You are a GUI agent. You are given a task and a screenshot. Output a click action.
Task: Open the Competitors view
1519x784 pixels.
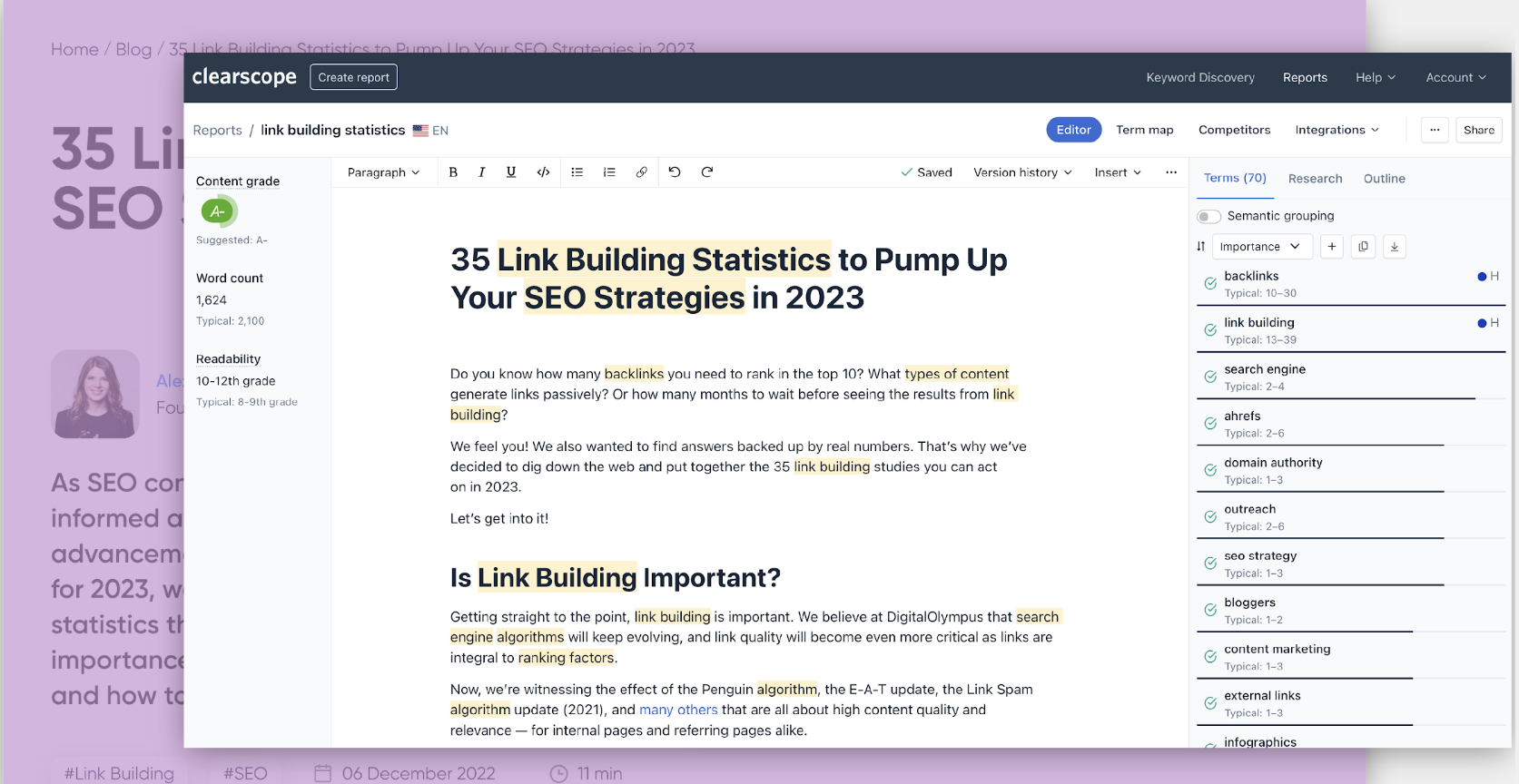pos(1234,130)
